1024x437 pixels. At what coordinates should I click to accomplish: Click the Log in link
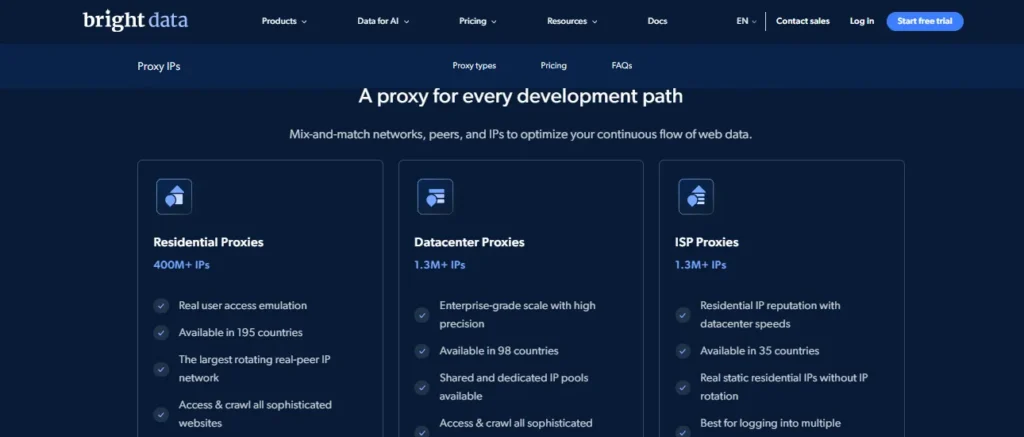pos(861,21)
